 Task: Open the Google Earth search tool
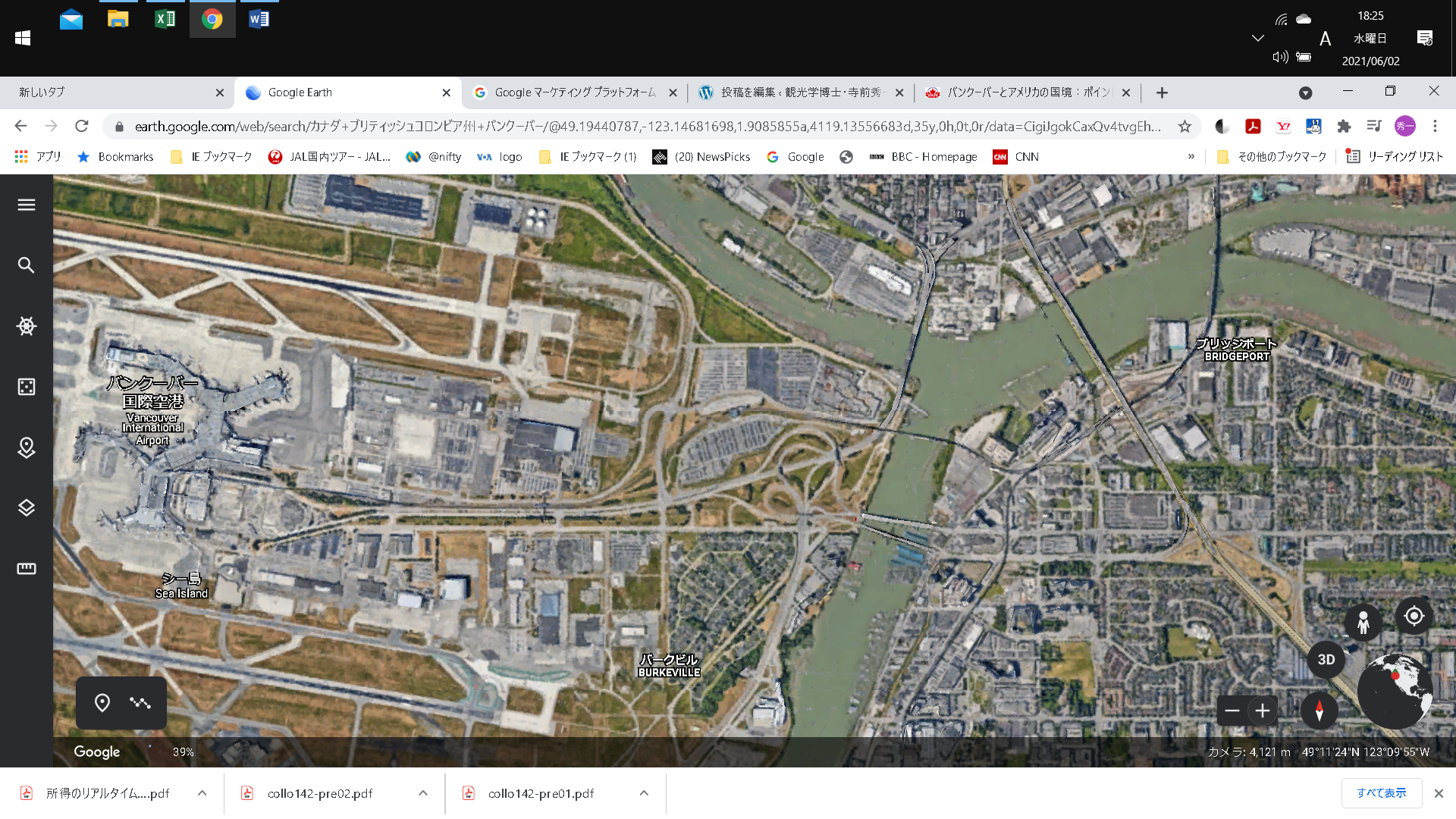pos(27,265)
